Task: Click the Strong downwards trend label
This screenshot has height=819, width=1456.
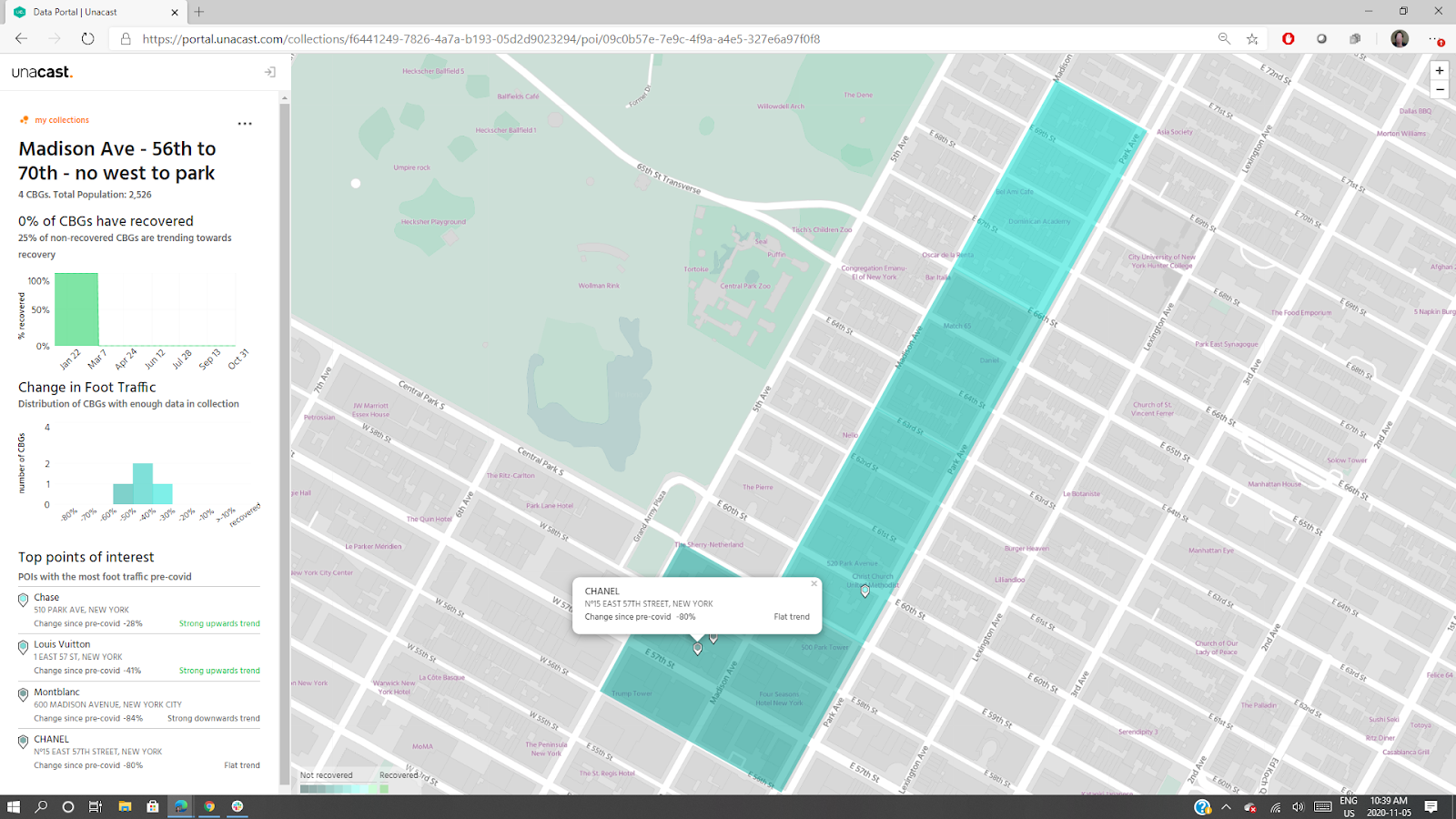Action: (214, 719)
